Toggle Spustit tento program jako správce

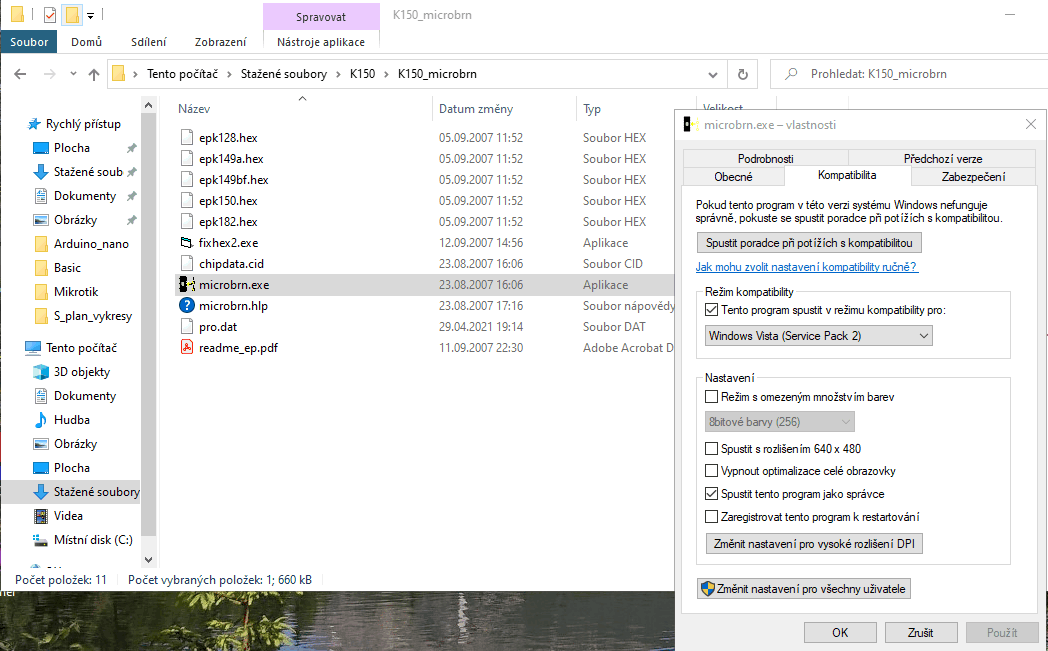712,494
